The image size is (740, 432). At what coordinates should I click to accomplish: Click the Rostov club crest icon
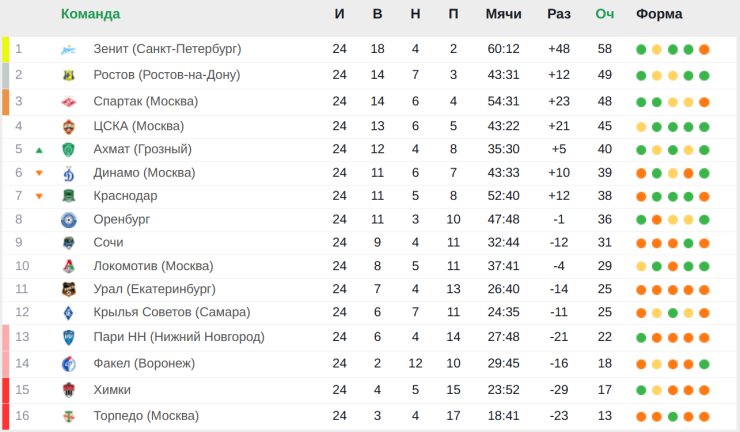(x=68, y=75)
